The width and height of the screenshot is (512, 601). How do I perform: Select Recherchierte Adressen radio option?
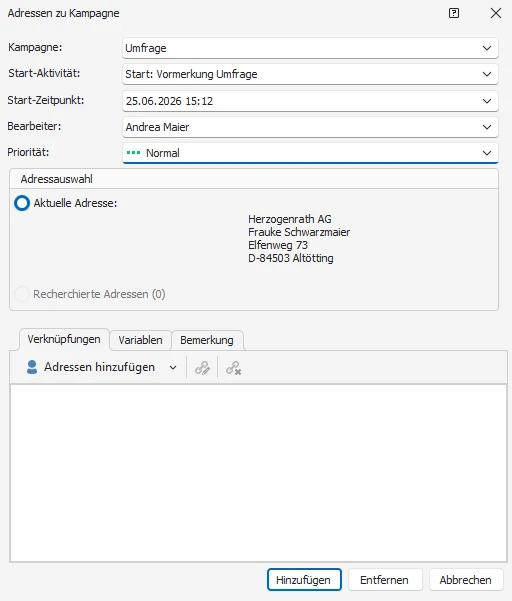22,294
